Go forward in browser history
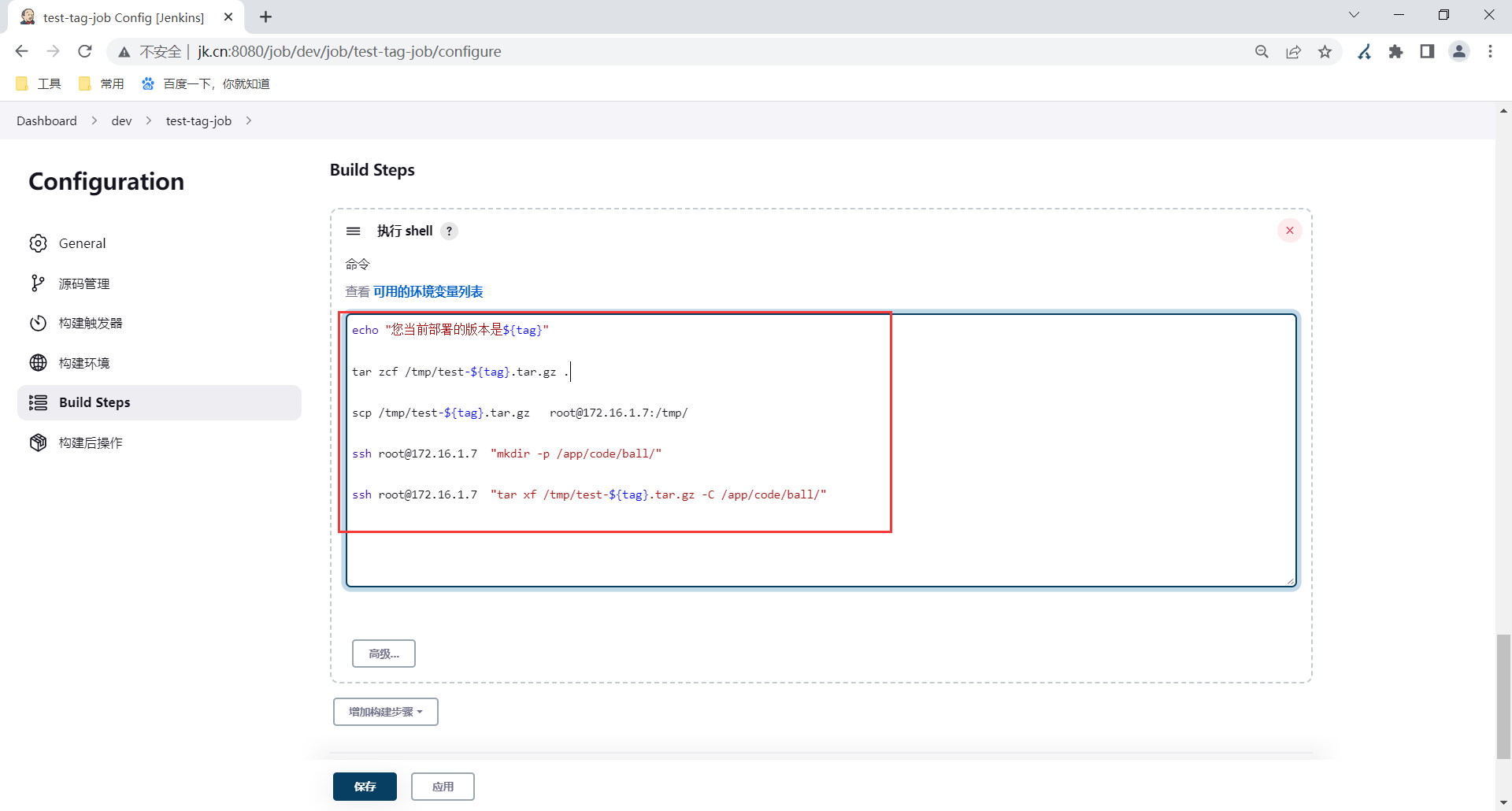 pos(53,51)
